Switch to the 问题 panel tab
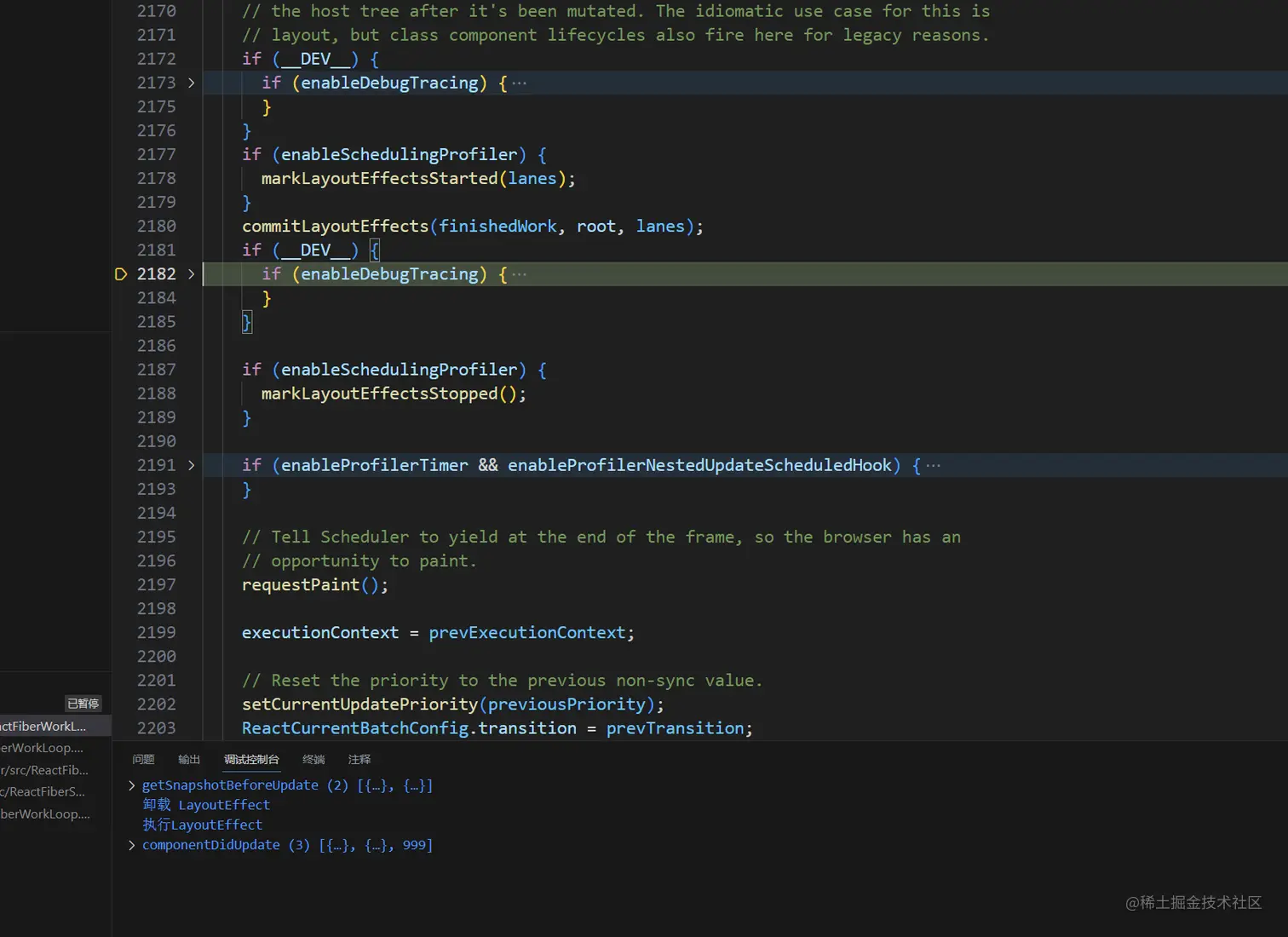1288x937 pixels. (x=143, y=759)
